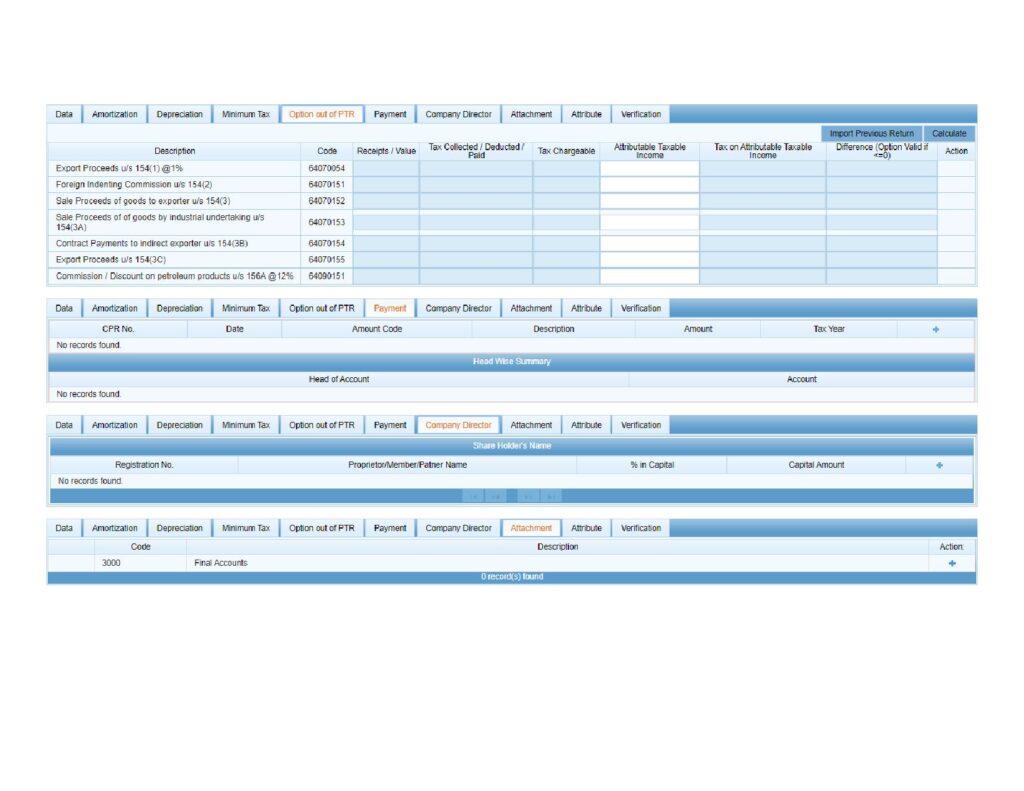Screen dimensions: 1024x791
Task: Click Attributable Taxable Income field for Contract Payments row
Action: point(649,243)
